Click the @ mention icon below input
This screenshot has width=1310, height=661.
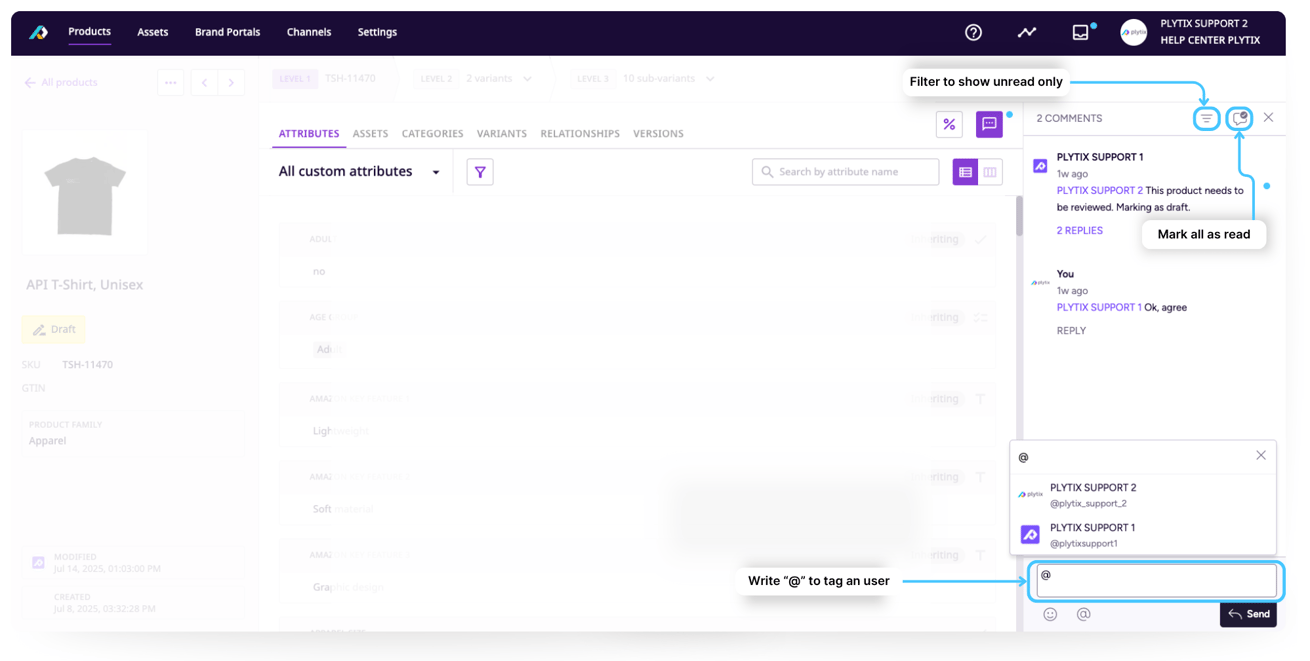[x=1083, y=614]
